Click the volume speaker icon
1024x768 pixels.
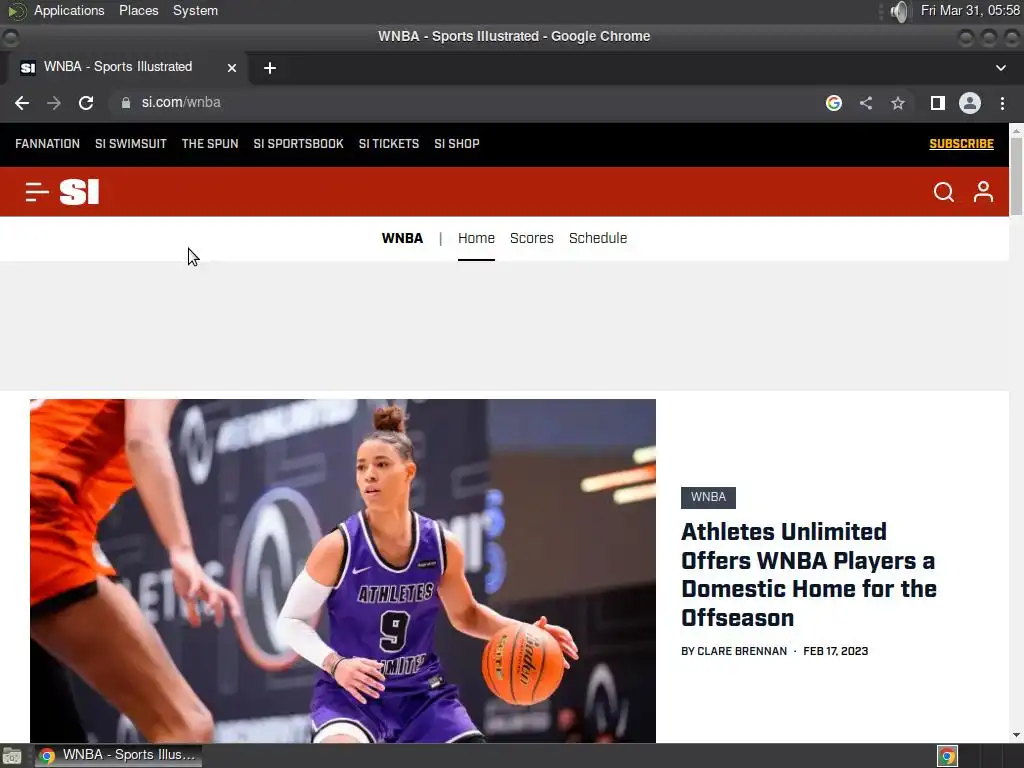coord(900,11)
